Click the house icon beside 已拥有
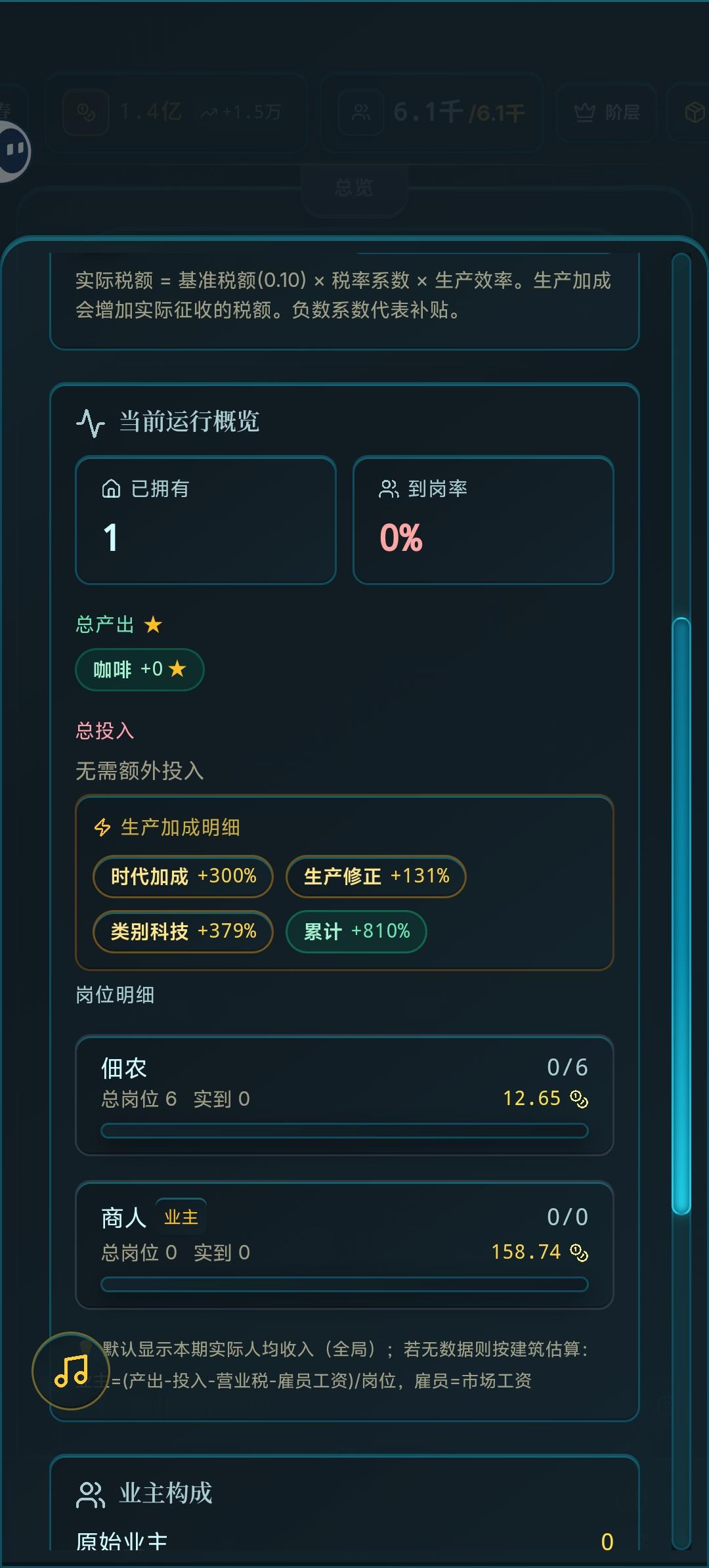709x1568 pixels. click(x=111, y=489)
